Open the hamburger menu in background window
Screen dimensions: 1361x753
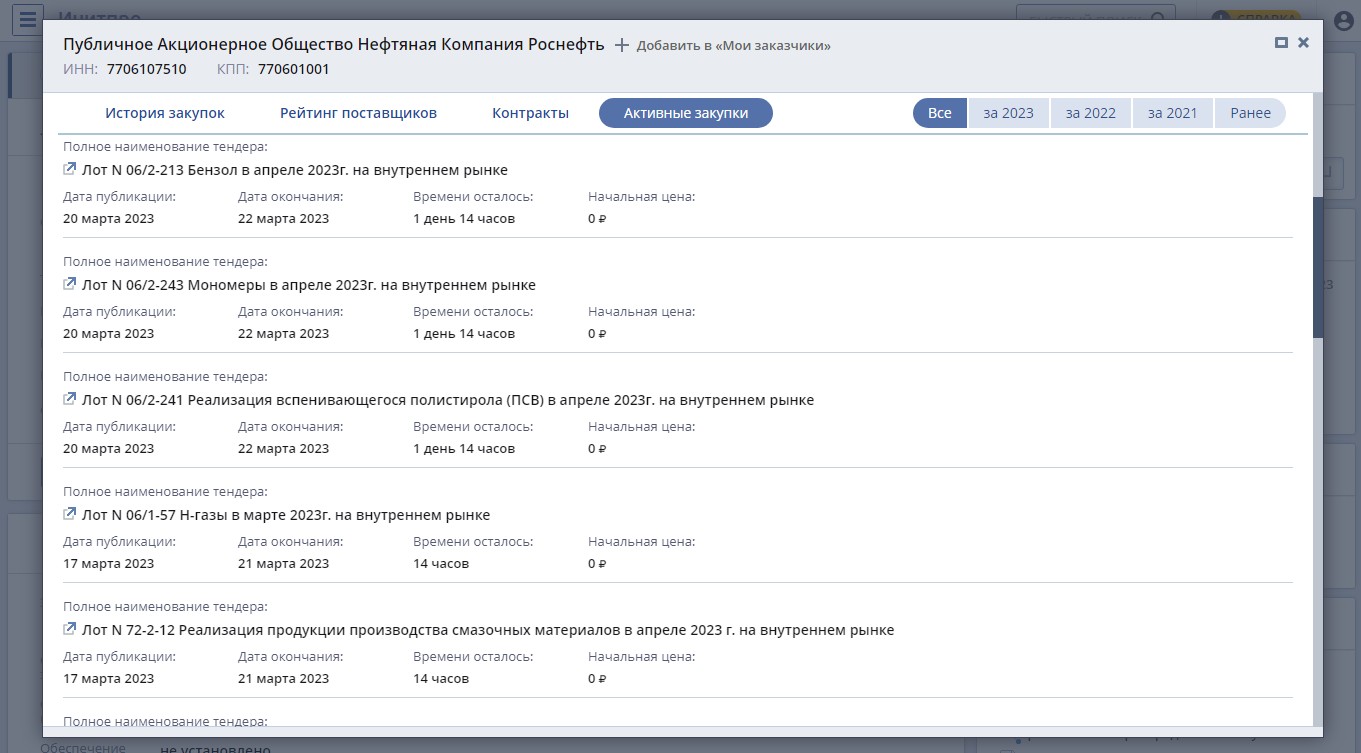click(27, 19)
